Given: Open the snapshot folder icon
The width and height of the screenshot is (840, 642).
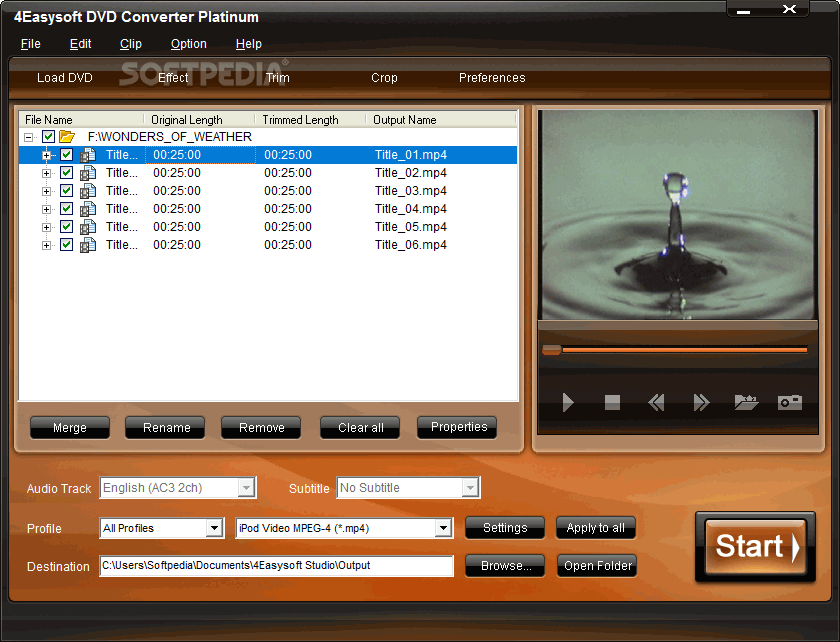Looking at the screenshot, I should 746,402.
